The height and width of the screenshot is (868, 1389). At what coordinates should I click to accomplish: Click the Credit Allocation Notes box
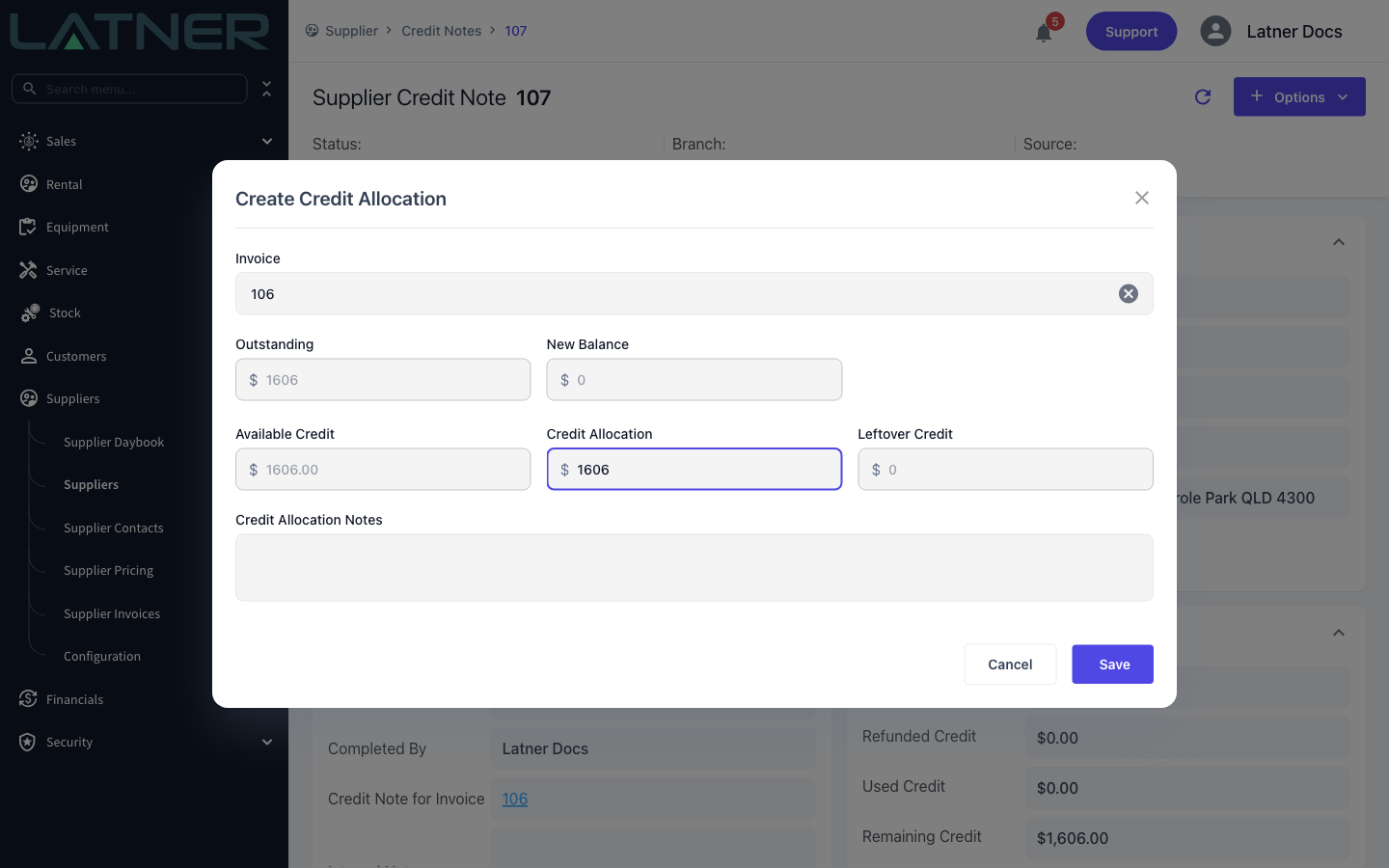coord(694,568)
